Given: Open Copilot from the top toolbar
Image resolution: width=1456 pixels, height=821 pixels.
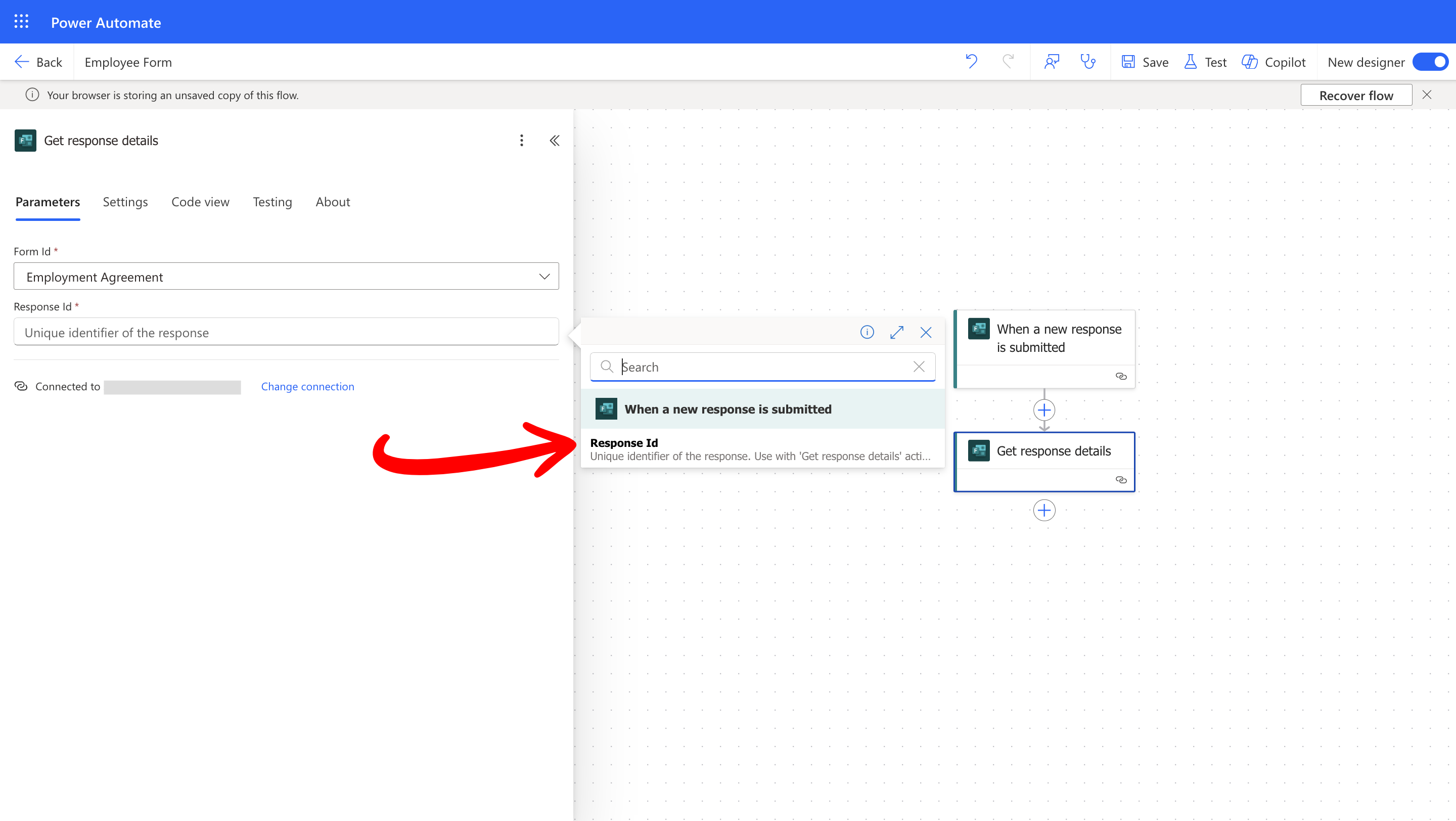Looking at the screenshot, I should click(x=1274, y=62).
